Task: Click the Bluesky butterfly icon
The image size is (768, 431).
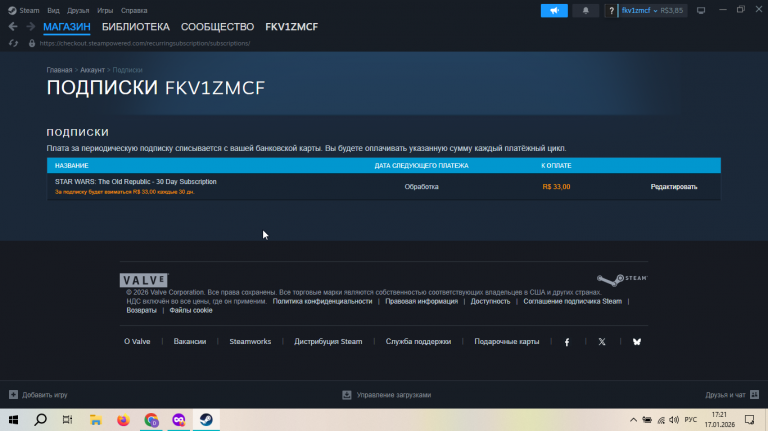Action: [x=637, y=342]
